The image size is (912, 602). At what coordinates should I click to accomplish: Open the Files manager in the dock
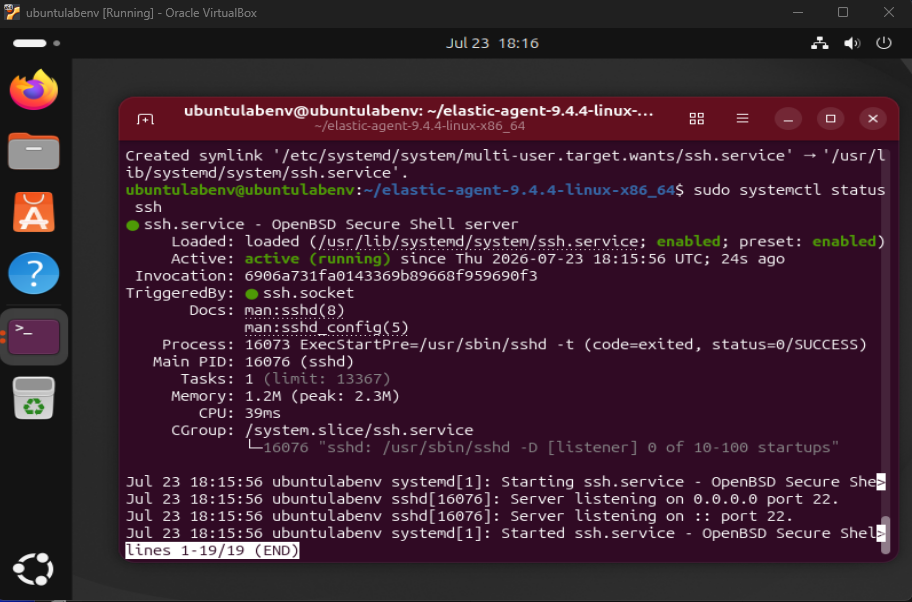click(x=34, y=151)
